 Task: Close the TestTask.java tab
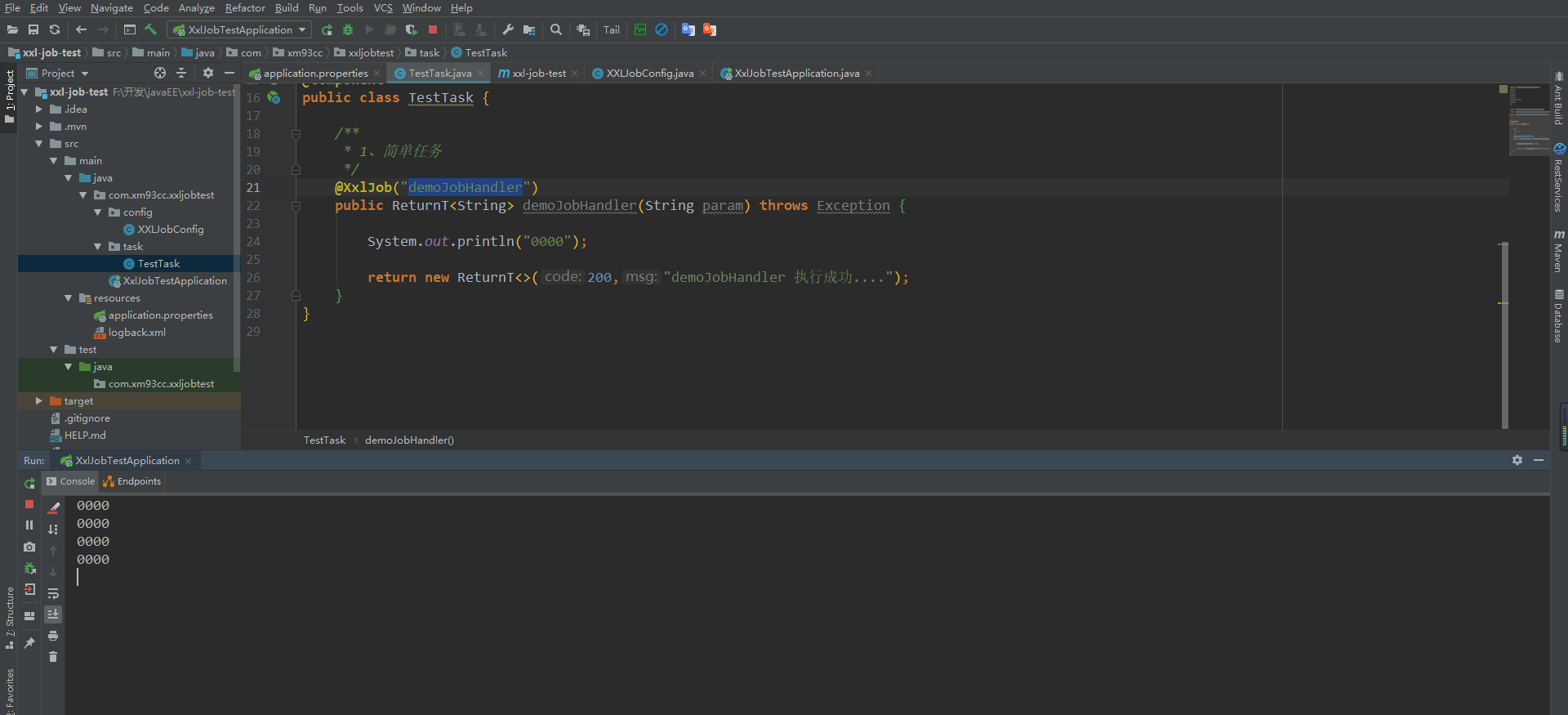(481, 74)
